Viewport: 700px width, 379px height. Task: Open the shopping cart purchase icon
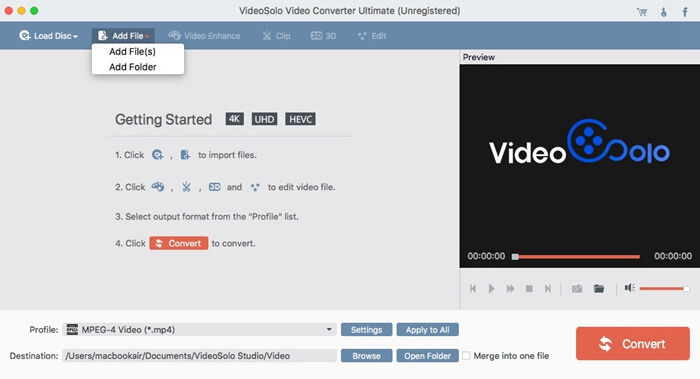click(x=642, y=12)
